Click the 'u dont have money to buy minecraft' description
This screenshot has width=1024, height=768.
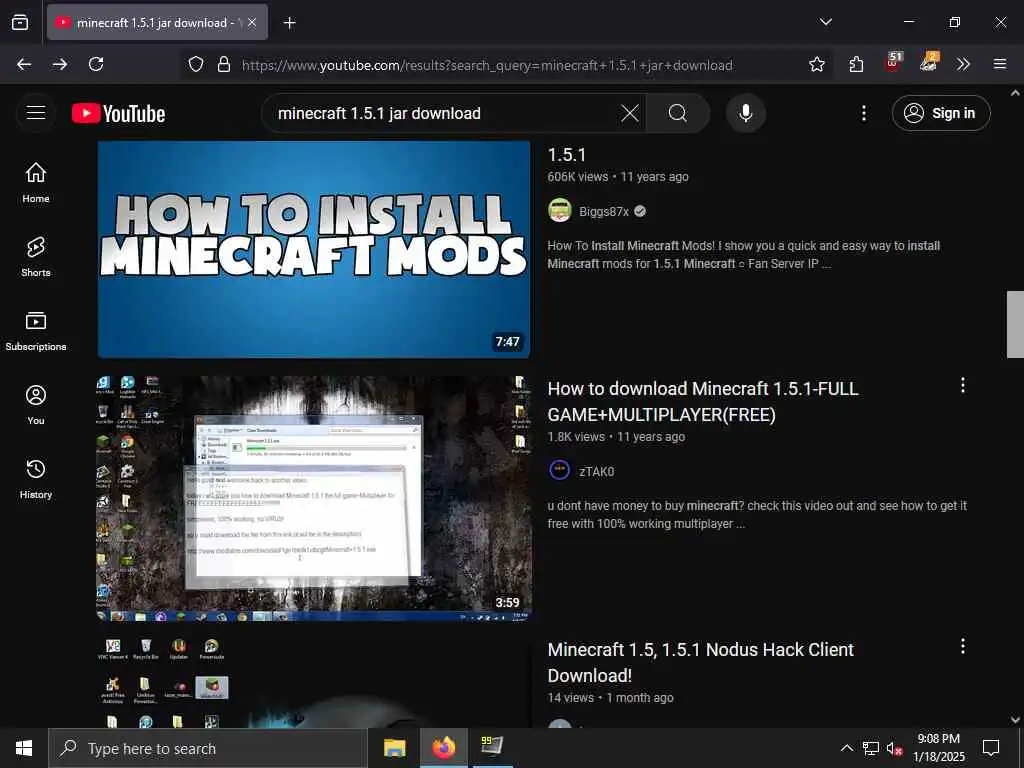coord(757,515)
